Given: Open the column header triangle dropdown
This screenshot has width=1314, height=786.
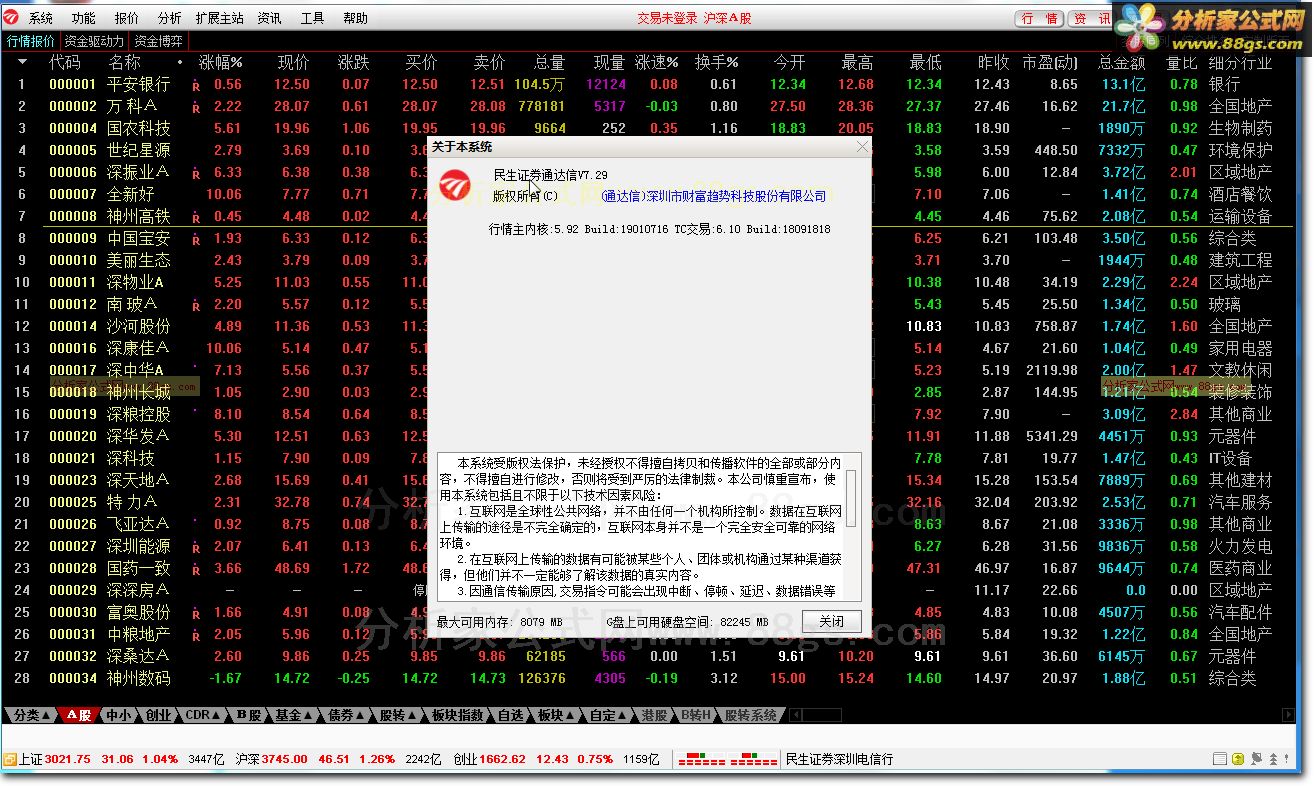Looking at the screenshot, I should pyautogui.click(x=22, y=62).
